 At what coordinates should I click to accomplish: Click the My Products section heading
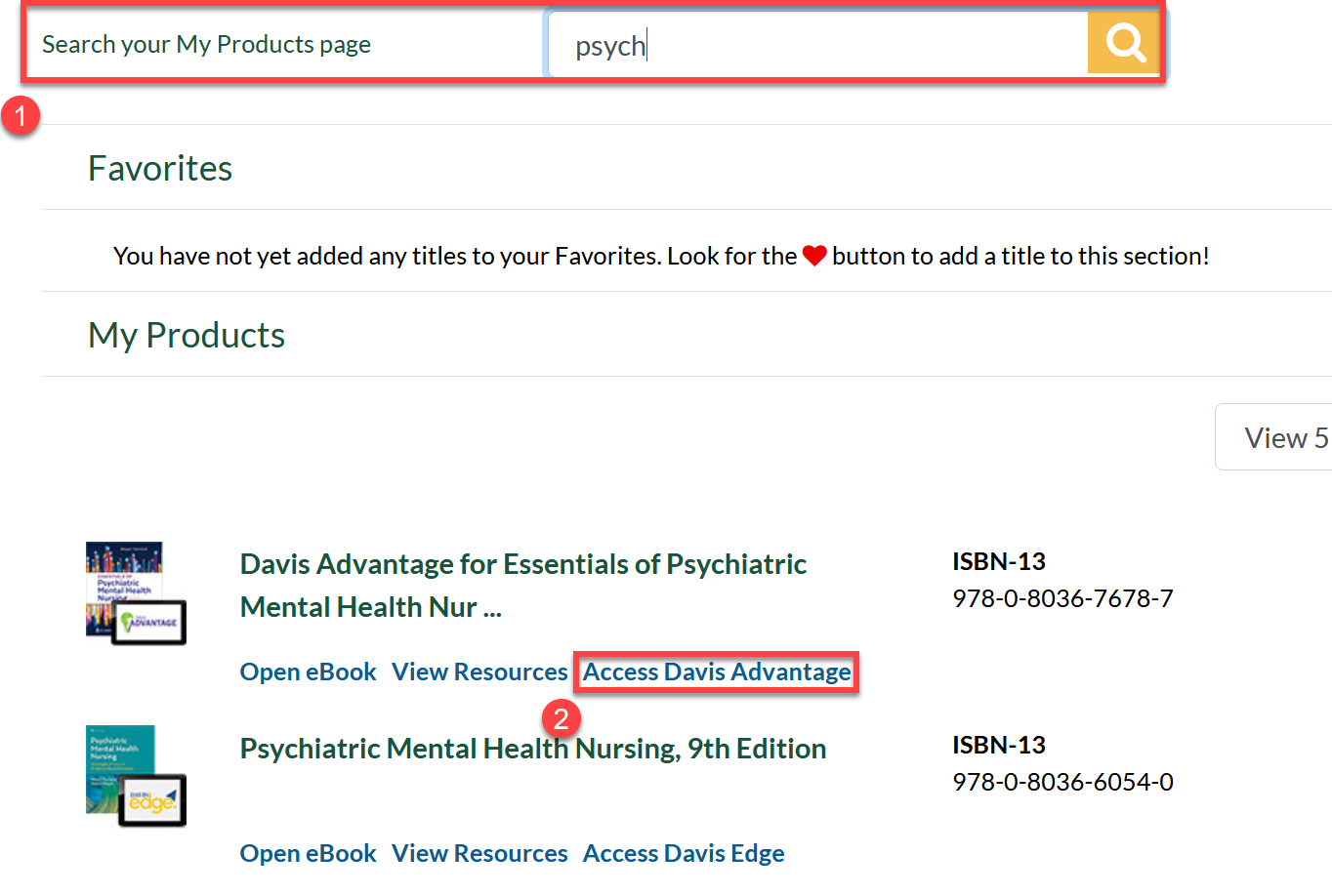(x=186, y=335)
